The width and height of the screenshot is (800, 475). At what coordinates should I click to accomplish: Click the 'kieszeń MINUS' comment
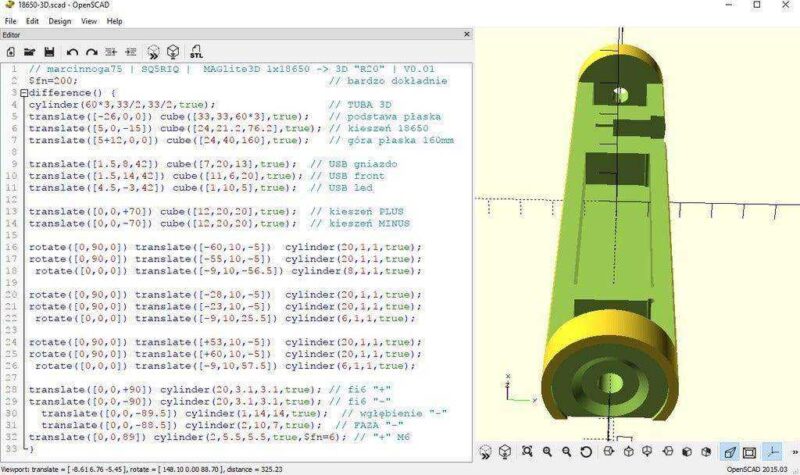[360, 223]
